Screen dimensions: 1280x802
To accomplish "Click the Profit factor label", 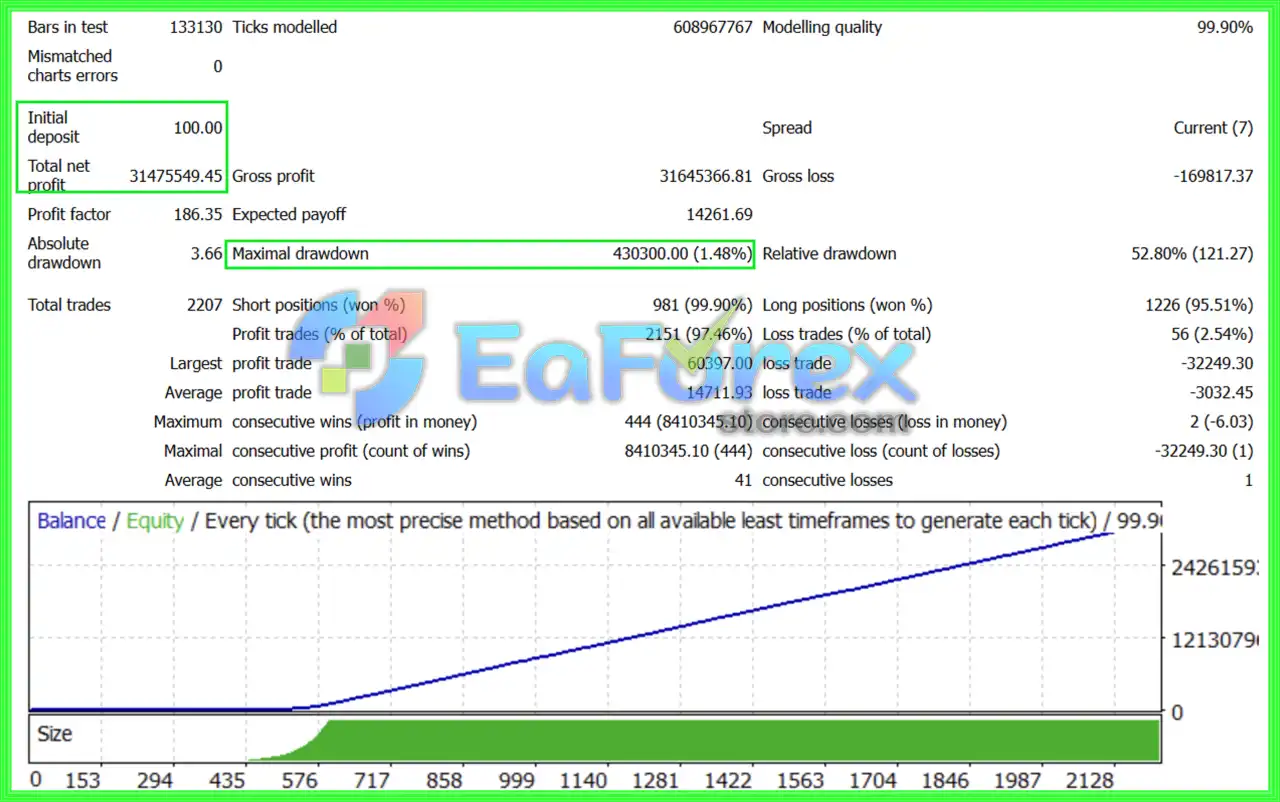I will click(69, 214).
